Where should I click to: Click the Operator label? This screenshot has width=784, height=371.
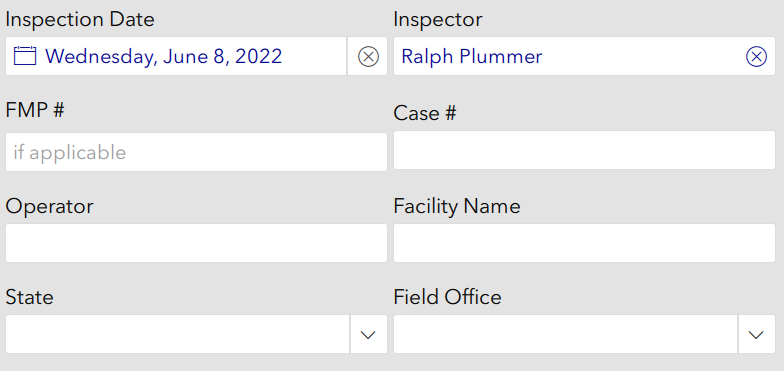[x=50, y=206]
